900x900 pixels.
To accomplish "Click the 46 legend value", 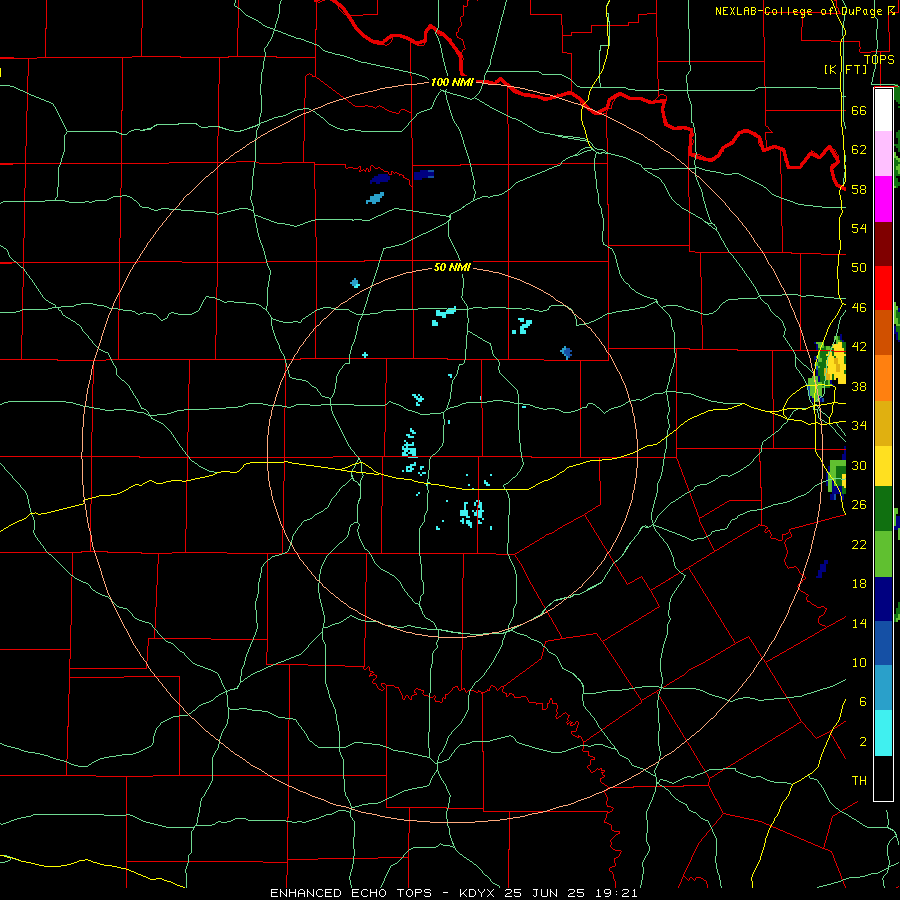I will (x=859, y=307).
